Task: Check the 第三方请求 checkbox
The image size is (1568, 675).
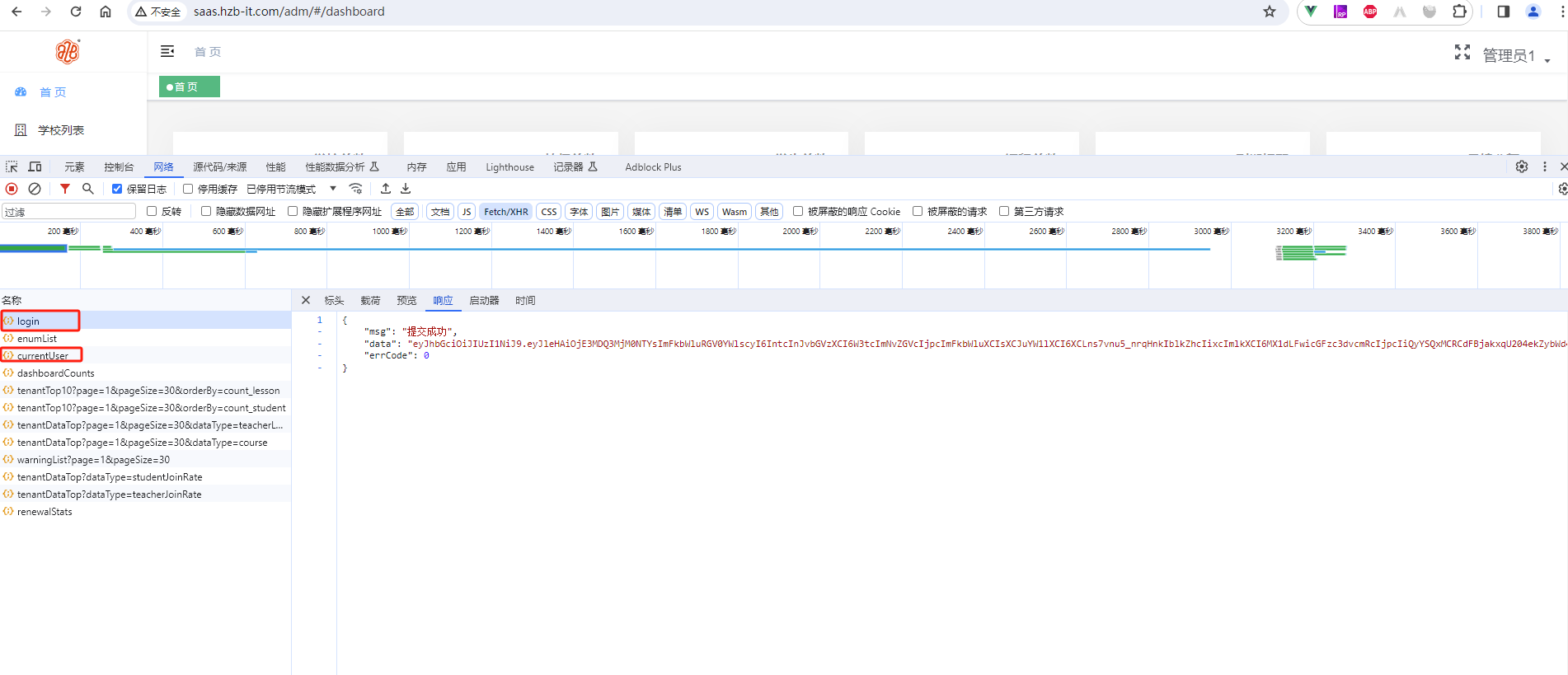Action: pyautogui.click(x=1004, y=211)
